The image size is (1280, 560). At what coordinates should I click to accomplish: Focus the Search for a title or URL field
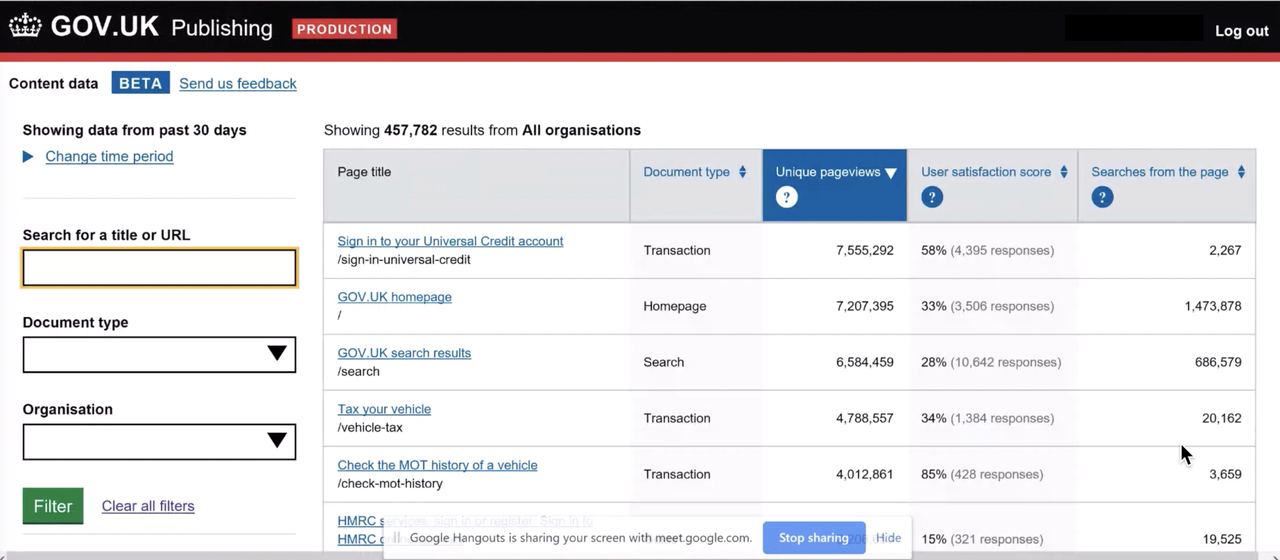159,267
